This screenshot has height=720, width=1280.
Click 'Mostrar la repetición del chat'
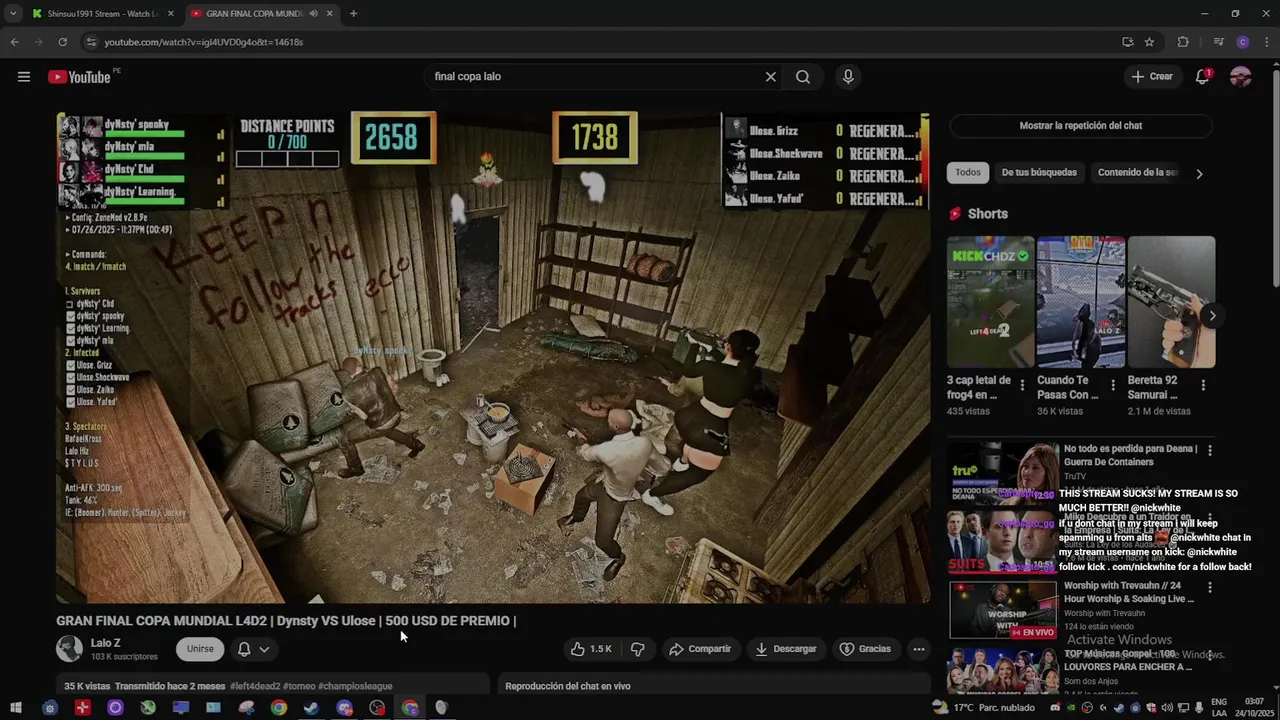click(x=1080, y=126)
